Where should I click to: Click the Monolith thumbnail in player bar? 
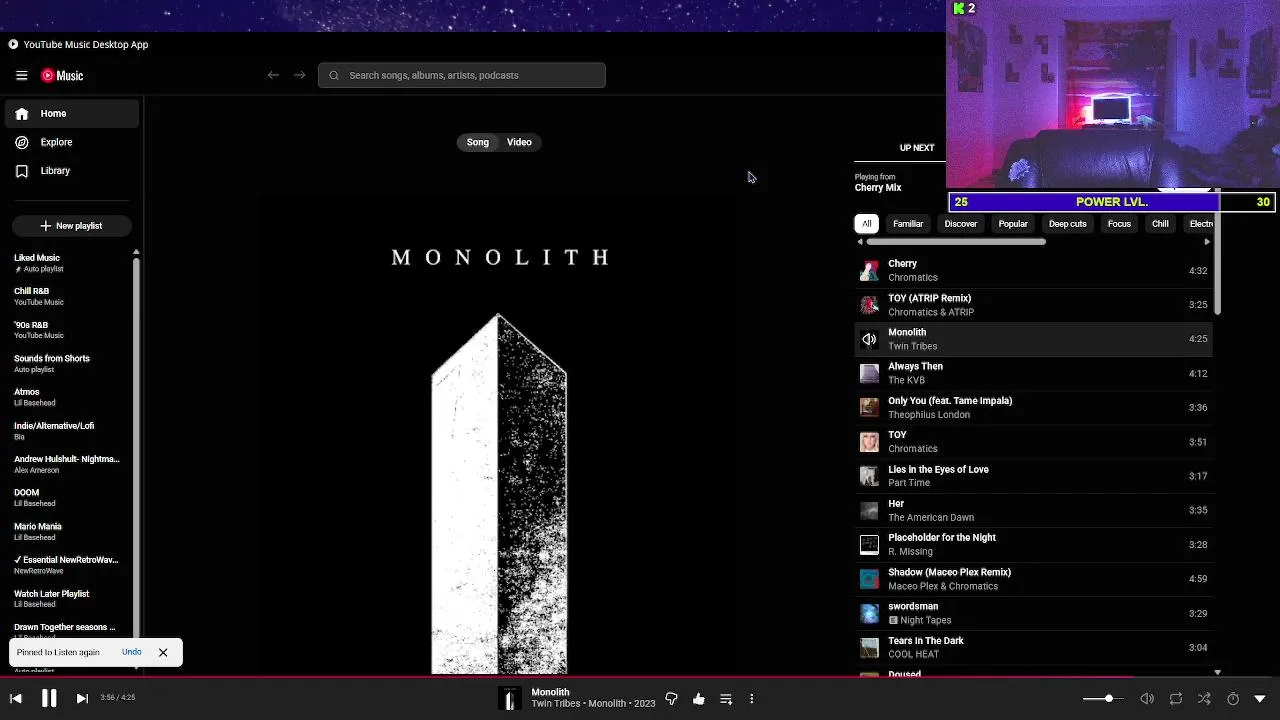510,699
